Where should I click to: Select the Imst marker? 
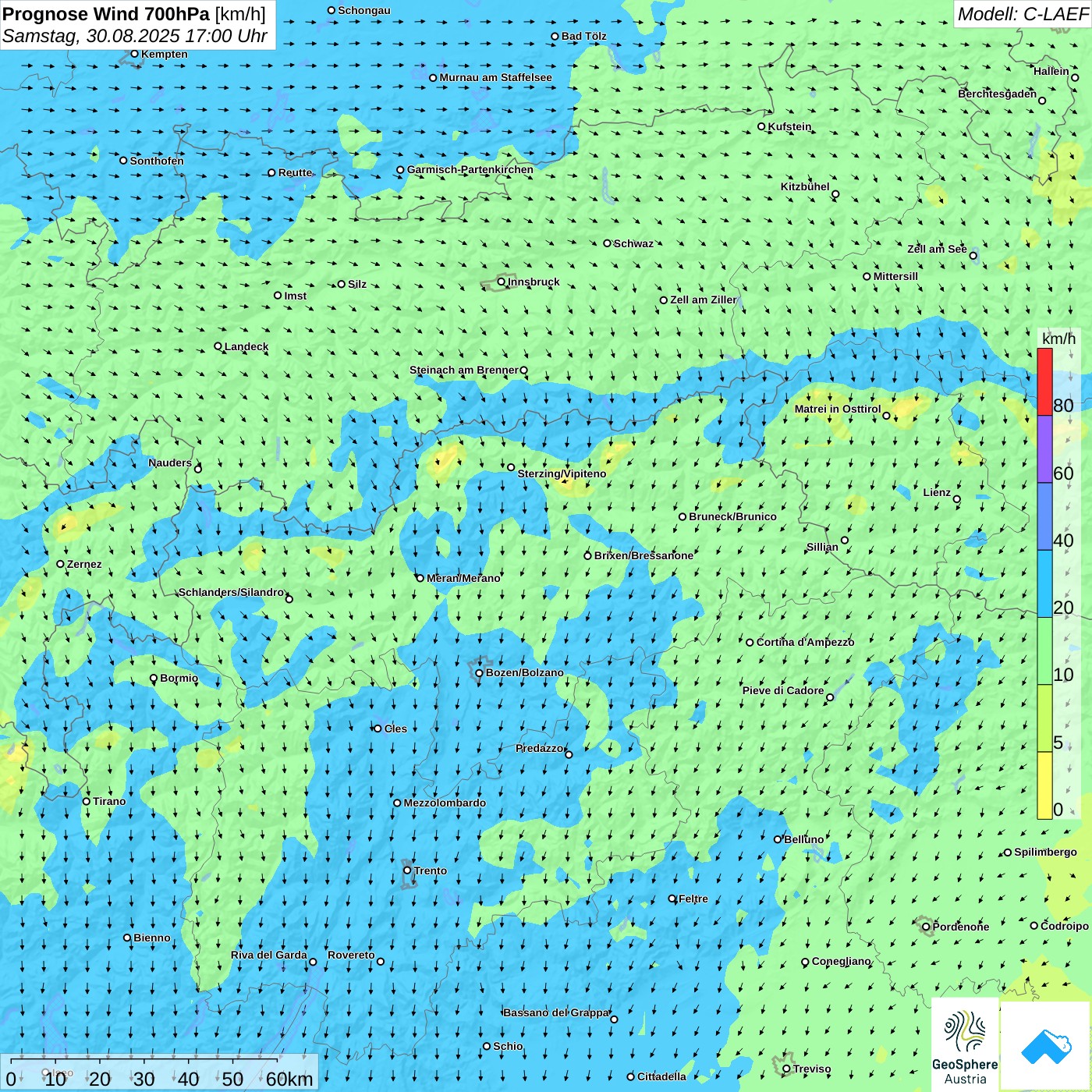click(x=278, y=296)
